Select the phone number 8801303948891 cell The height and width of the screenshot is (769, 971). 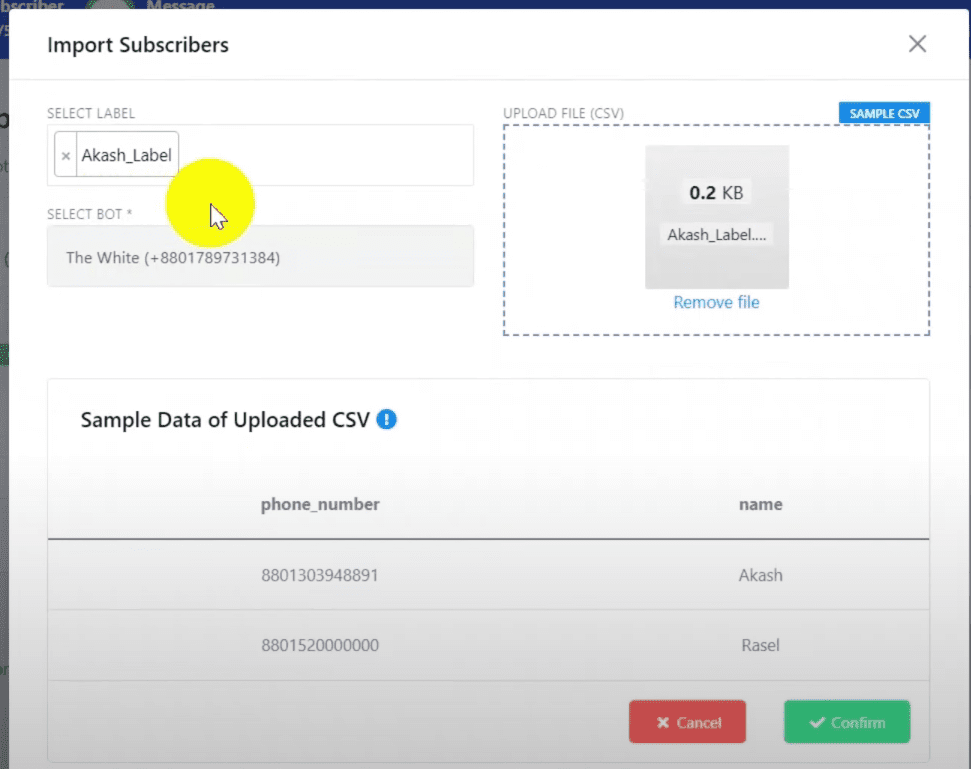click(320, 575)
